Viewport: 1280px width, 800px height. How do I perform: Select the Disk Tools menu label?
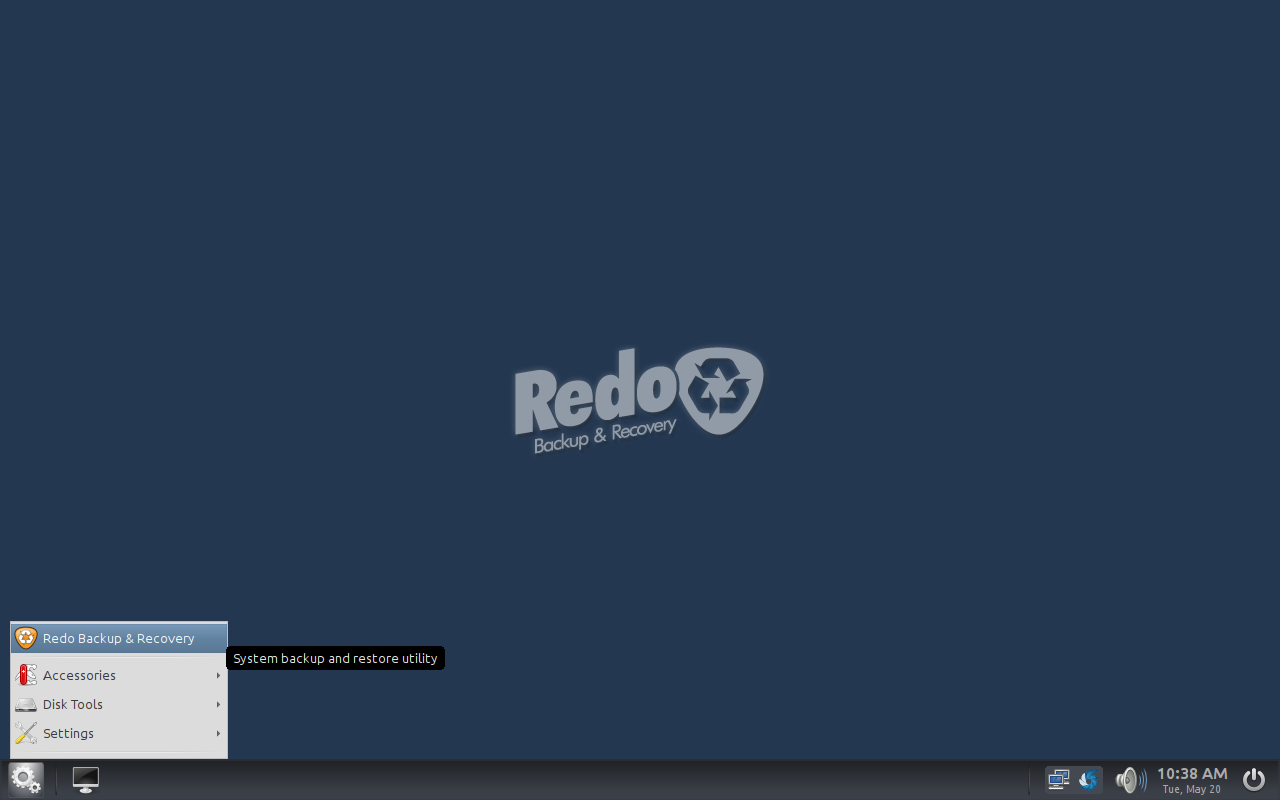[73, 704]
